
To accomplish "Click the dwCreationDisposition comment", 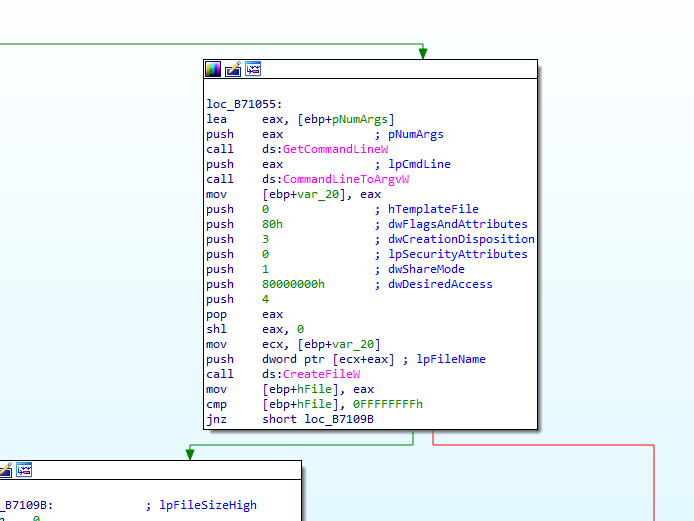I will 461,239.
